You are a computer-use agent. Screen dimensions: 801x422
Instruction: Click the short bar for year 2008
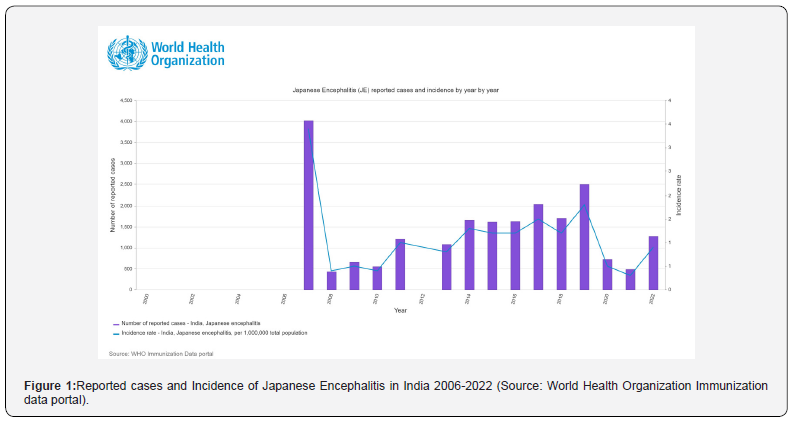pyautogui.click(x=332, y=281)
